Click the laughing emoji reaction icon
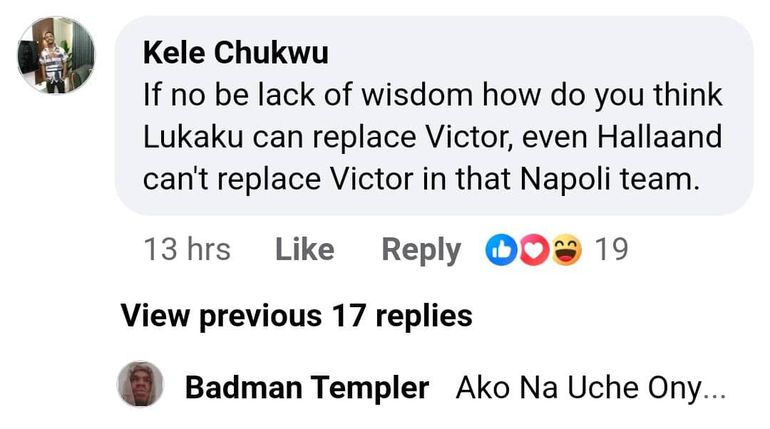This screenshot has width=770, height=429. tap(566, 249)
